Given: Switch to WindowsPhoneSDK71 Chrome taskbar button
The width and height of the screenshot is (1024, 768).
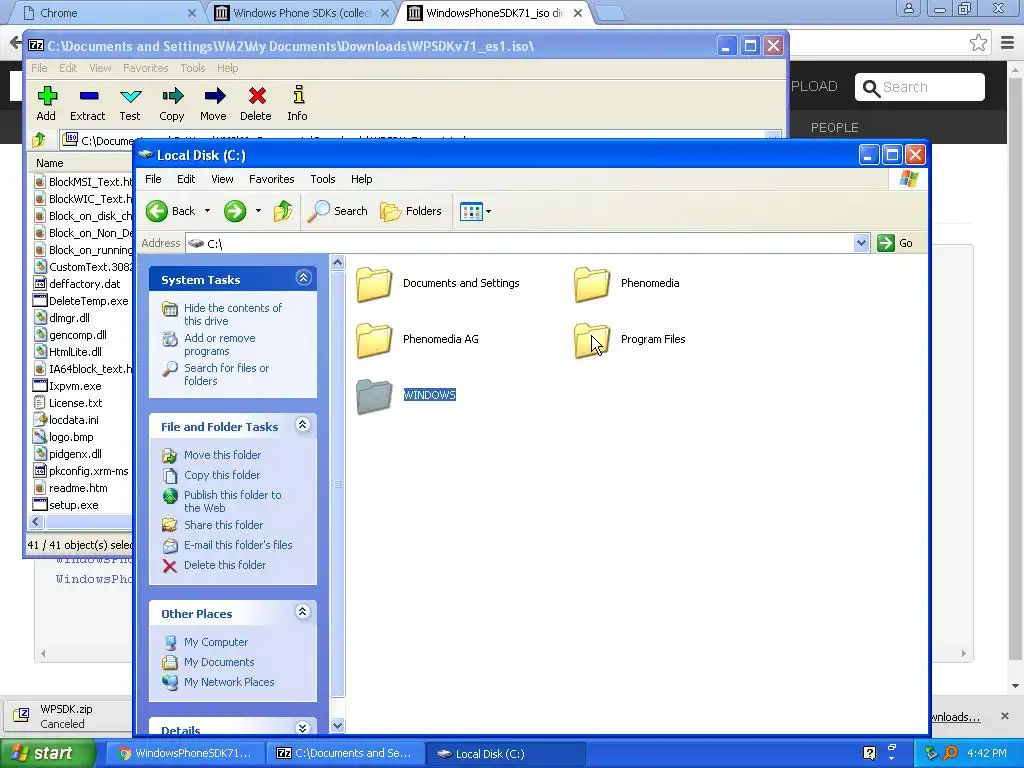Looking at the screenshot, I should point(185,754).
